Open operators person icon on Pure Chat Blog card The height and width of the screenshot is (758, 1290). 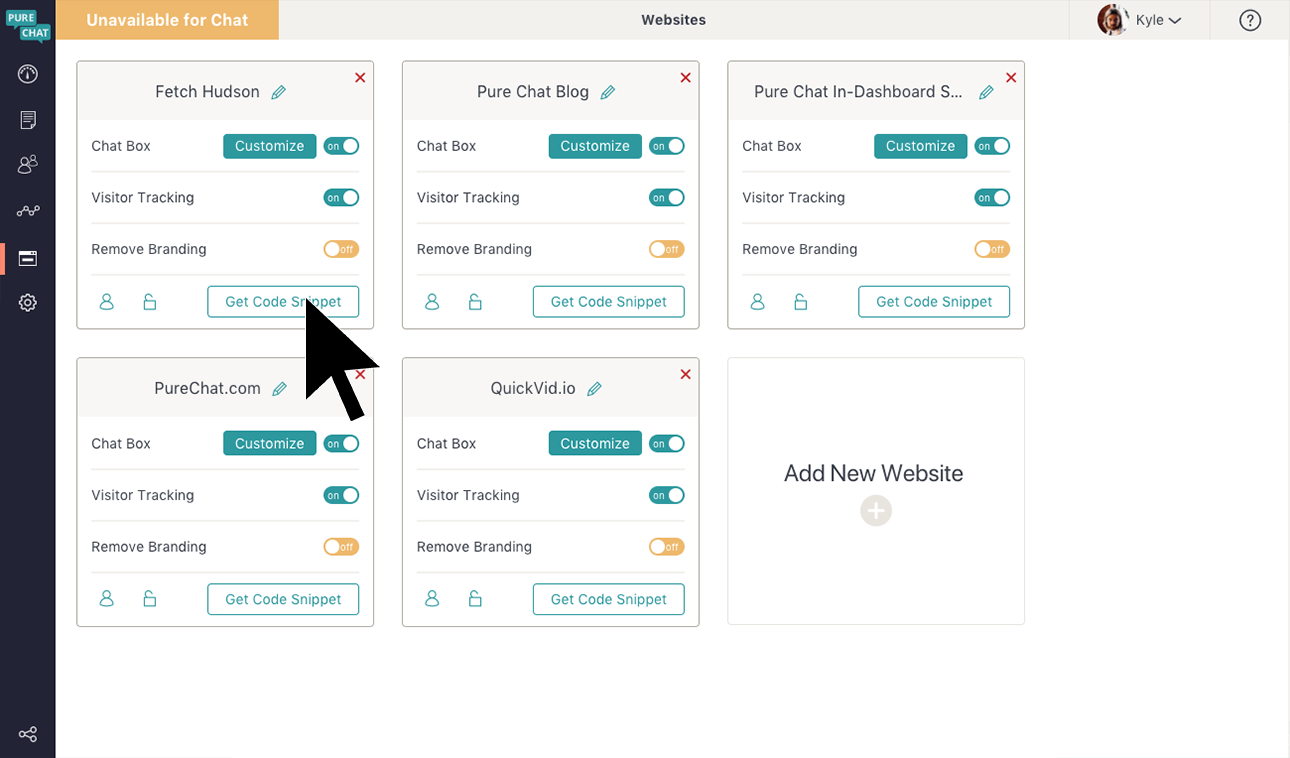[432, 301]
